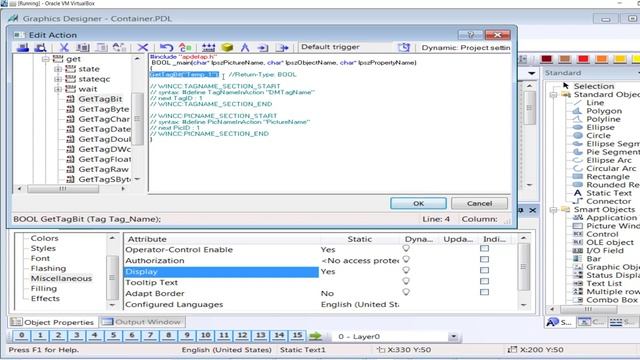Click the Cut scissors icon

pyautogui.click(x=64, y=47)
